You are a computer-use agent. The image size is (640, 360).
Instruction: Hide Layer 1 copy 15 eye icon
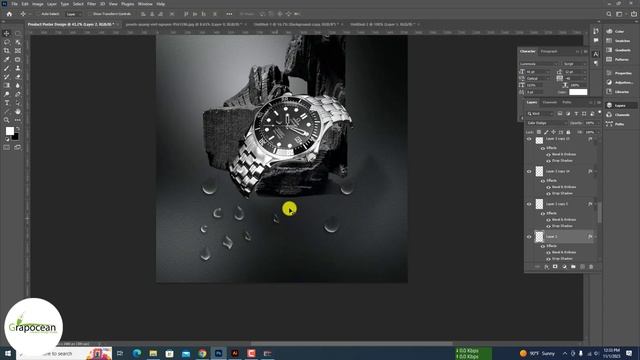click(529, 139)
